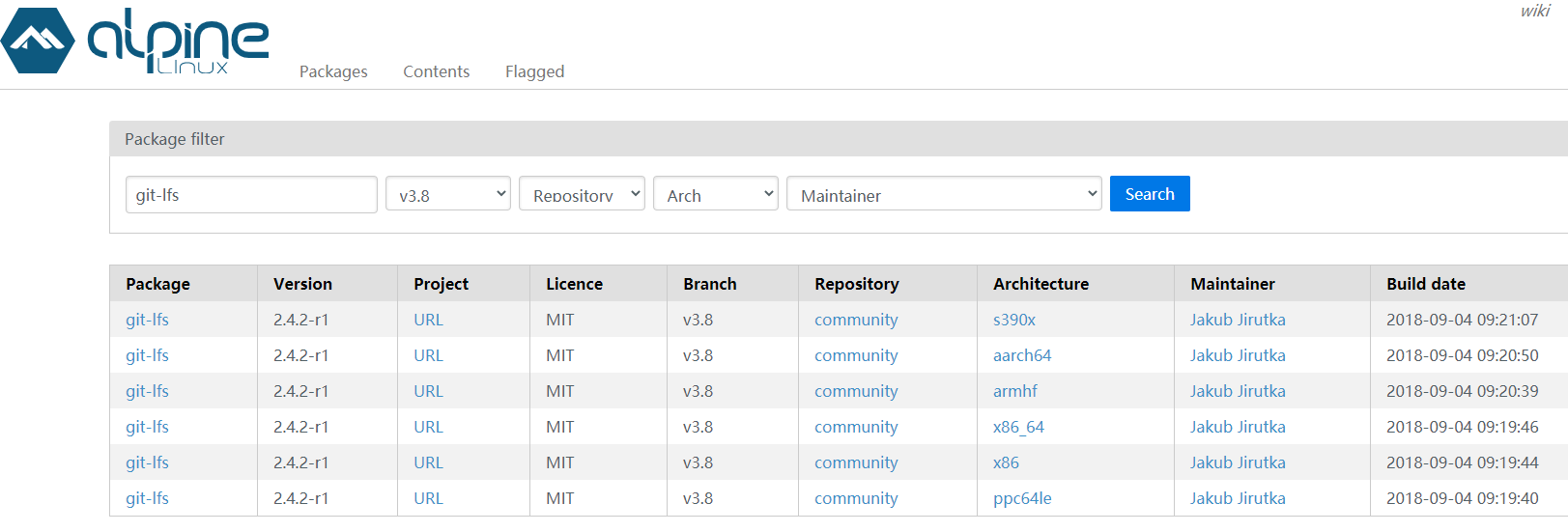1568x532 pixels.
Task: Open the community repository link in armhf row
Action: point(855,391)
